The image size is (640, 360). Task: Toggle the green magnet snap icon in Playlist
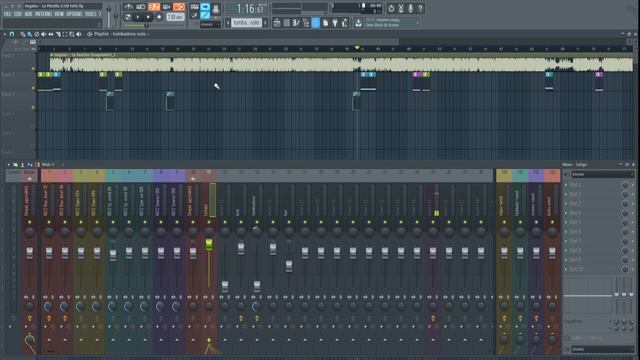(12, 34)
